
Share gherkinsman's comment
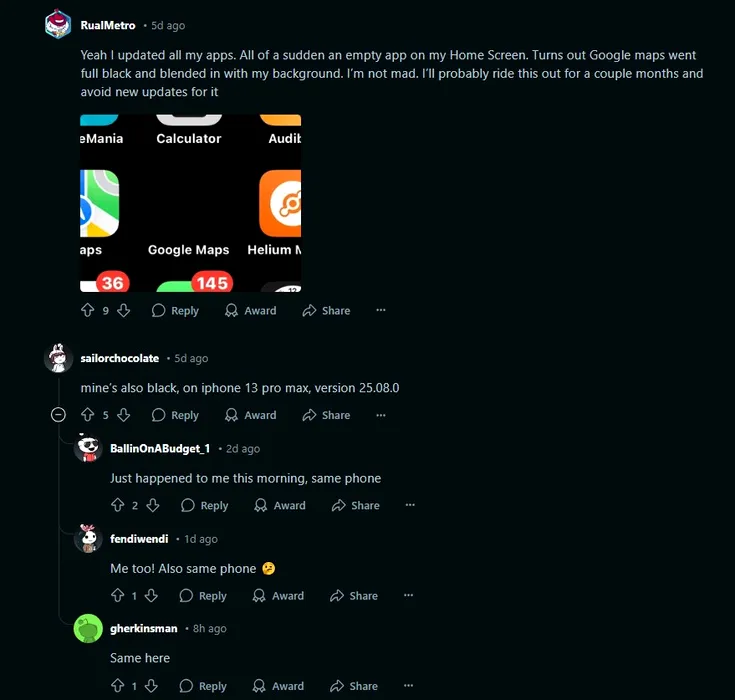click(354, 686)
